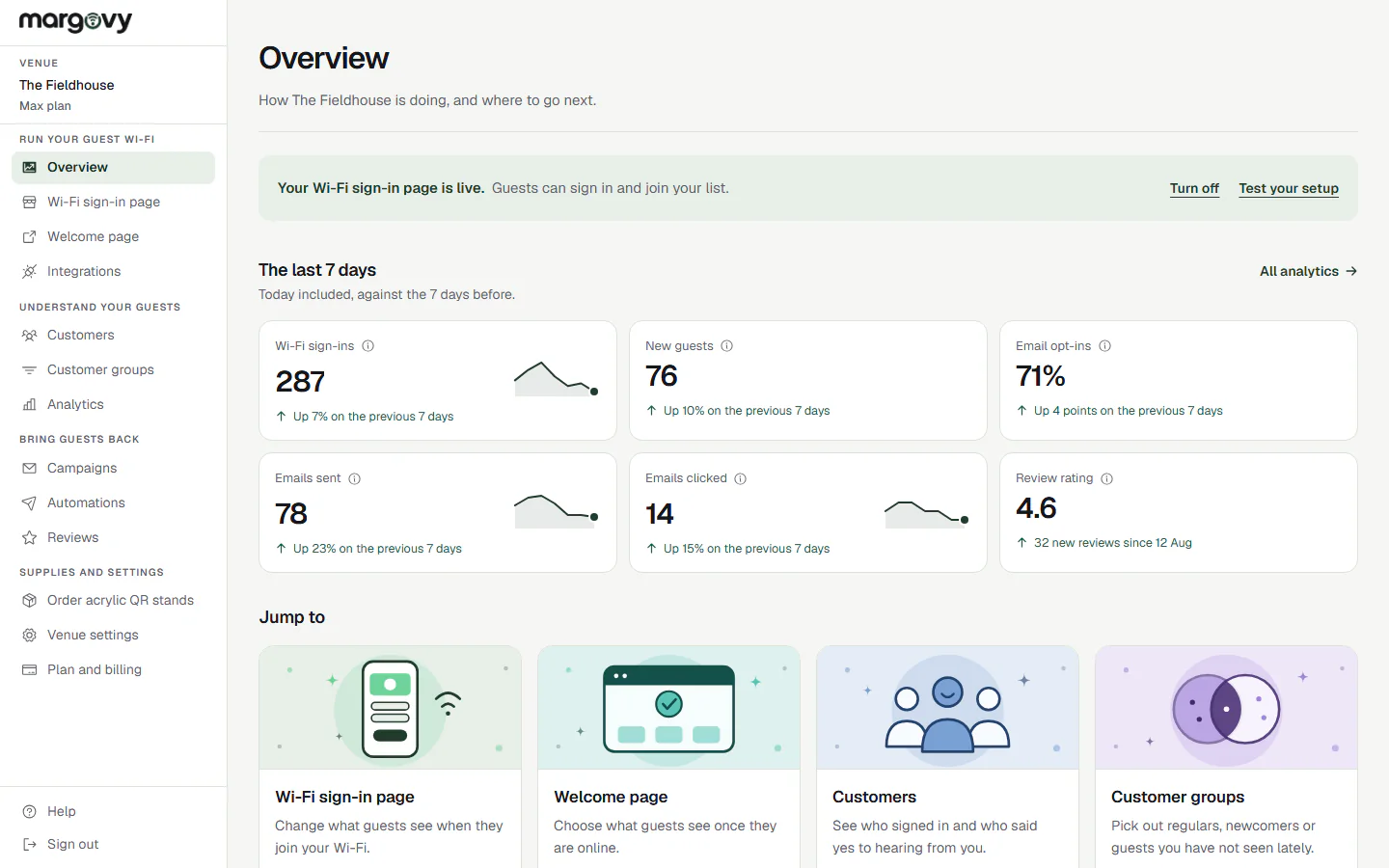The height and width of the screenshot is (868, 1389).
Task: Turn off the Wi-Fi sign-in page
Action: (1194, 188)
